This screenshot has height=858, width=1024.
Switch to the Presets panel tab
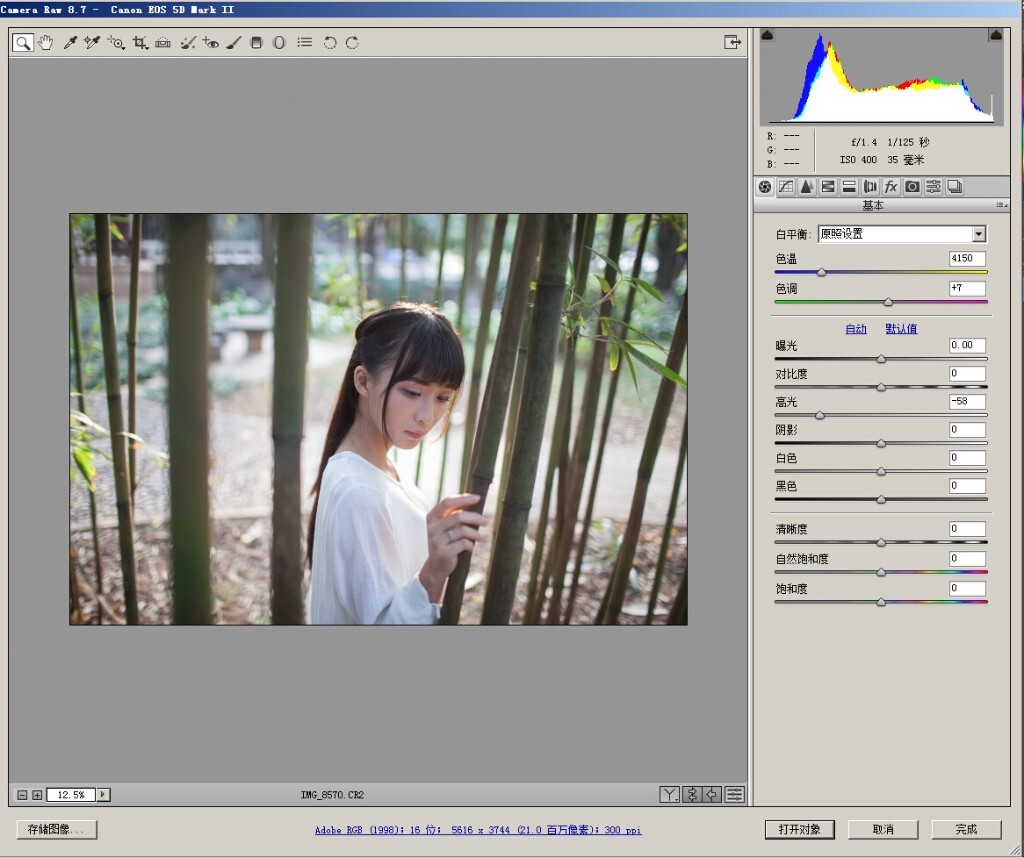click(x=933, y=187)
